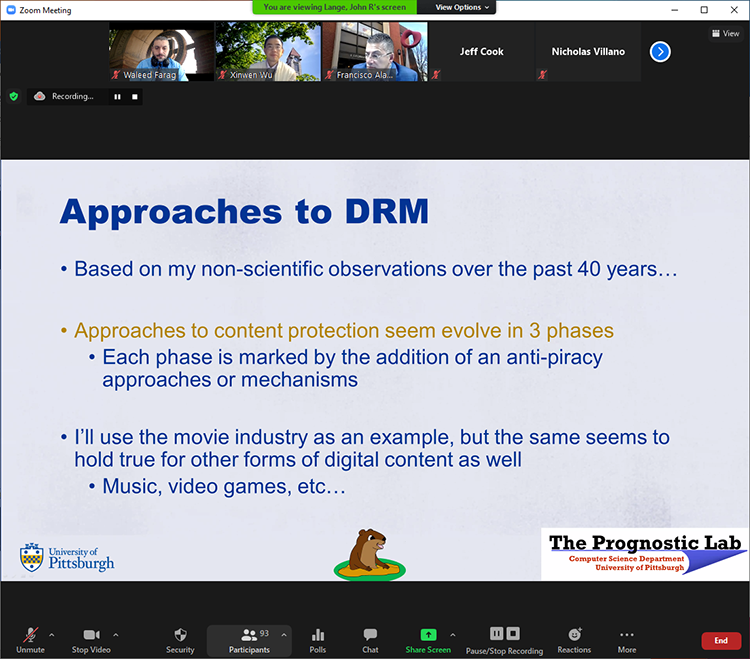Click the green encryption shield icon
Screen dimensions: 750x659
coord(14,97)
